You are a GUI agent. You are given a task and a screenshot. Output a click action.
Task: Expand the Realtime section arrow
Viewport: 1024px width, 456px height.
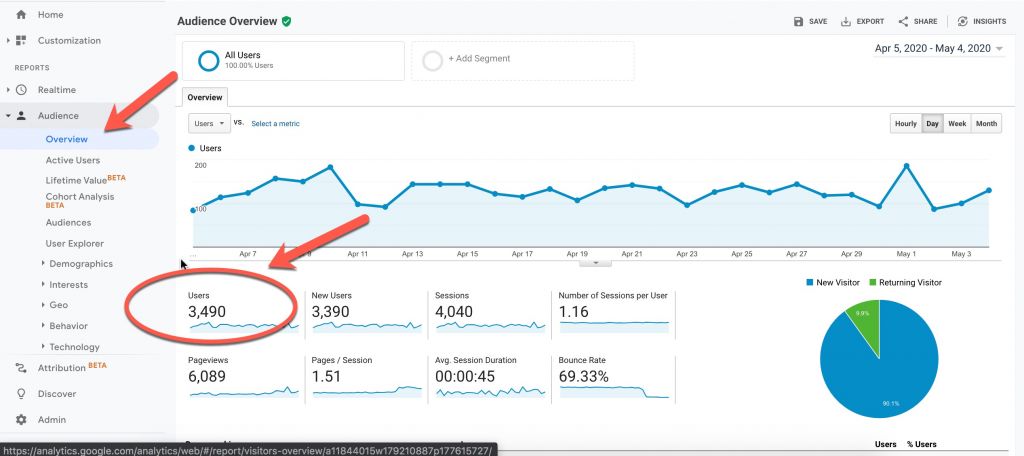8,90
